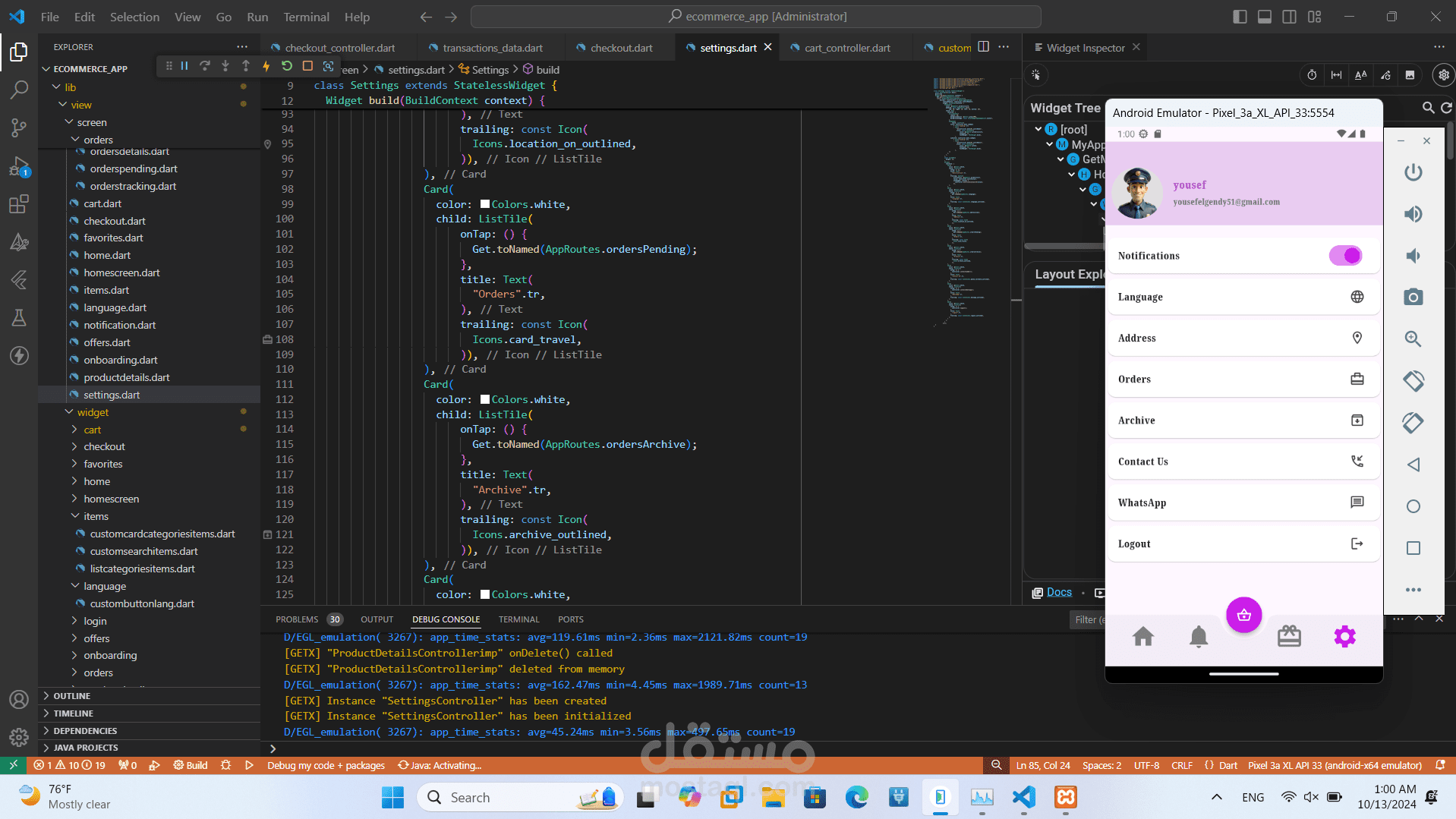Tap the Logout row in the app
Viewport: 1456px width, 819px height.
1243,543
